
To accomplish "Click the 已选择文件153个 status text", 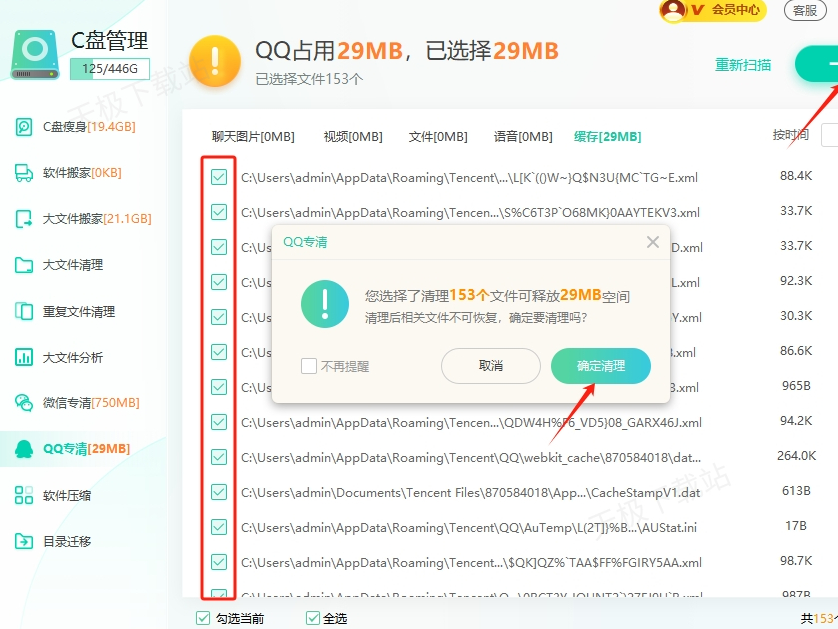I will click(309, 79).
